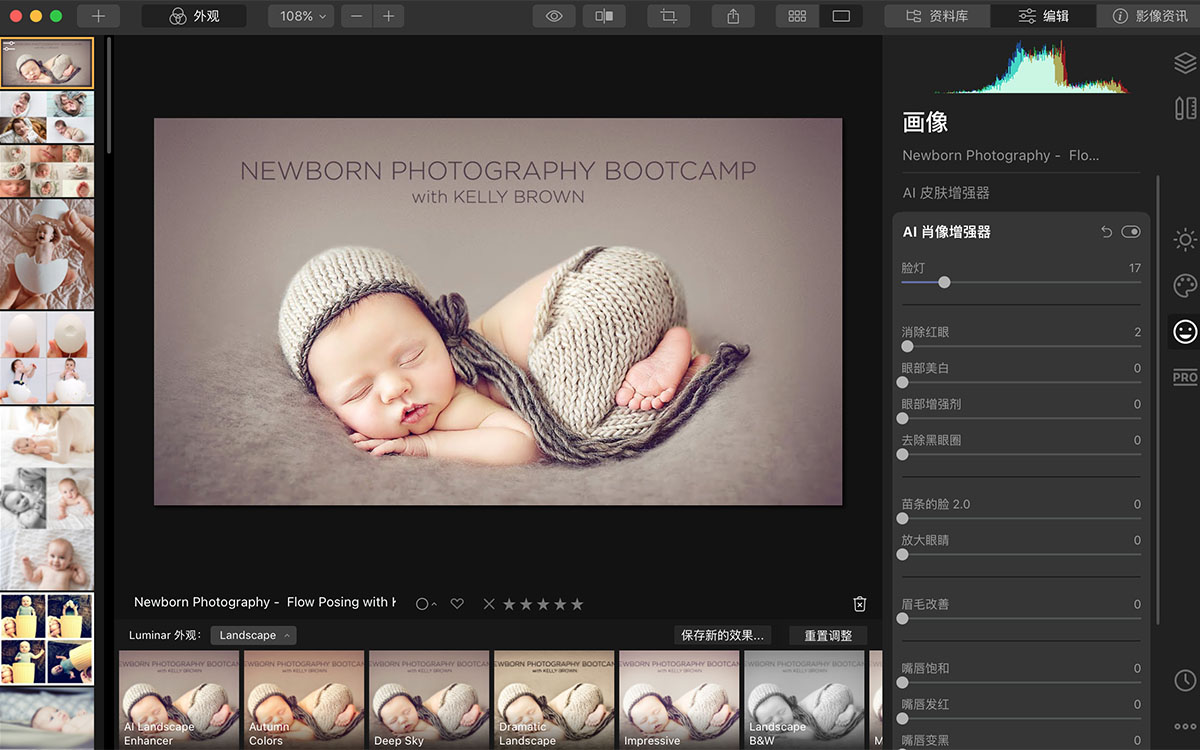This screenshot has width=1200, height=750.
Task: Collapse the AI 肖像增强器 panel header
Action: tap(947, 232)
